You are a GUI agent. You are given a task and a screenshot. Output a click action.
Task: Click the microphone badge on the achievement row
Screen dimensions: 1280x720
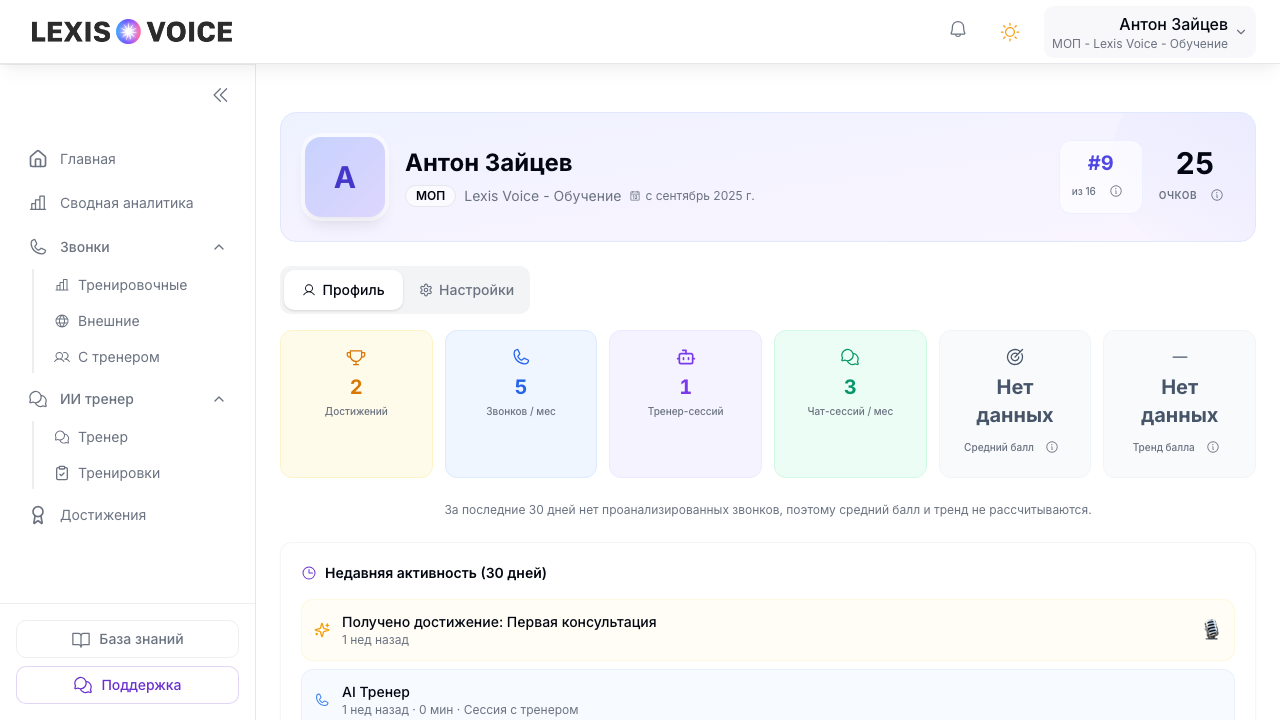coord(1211,630)
